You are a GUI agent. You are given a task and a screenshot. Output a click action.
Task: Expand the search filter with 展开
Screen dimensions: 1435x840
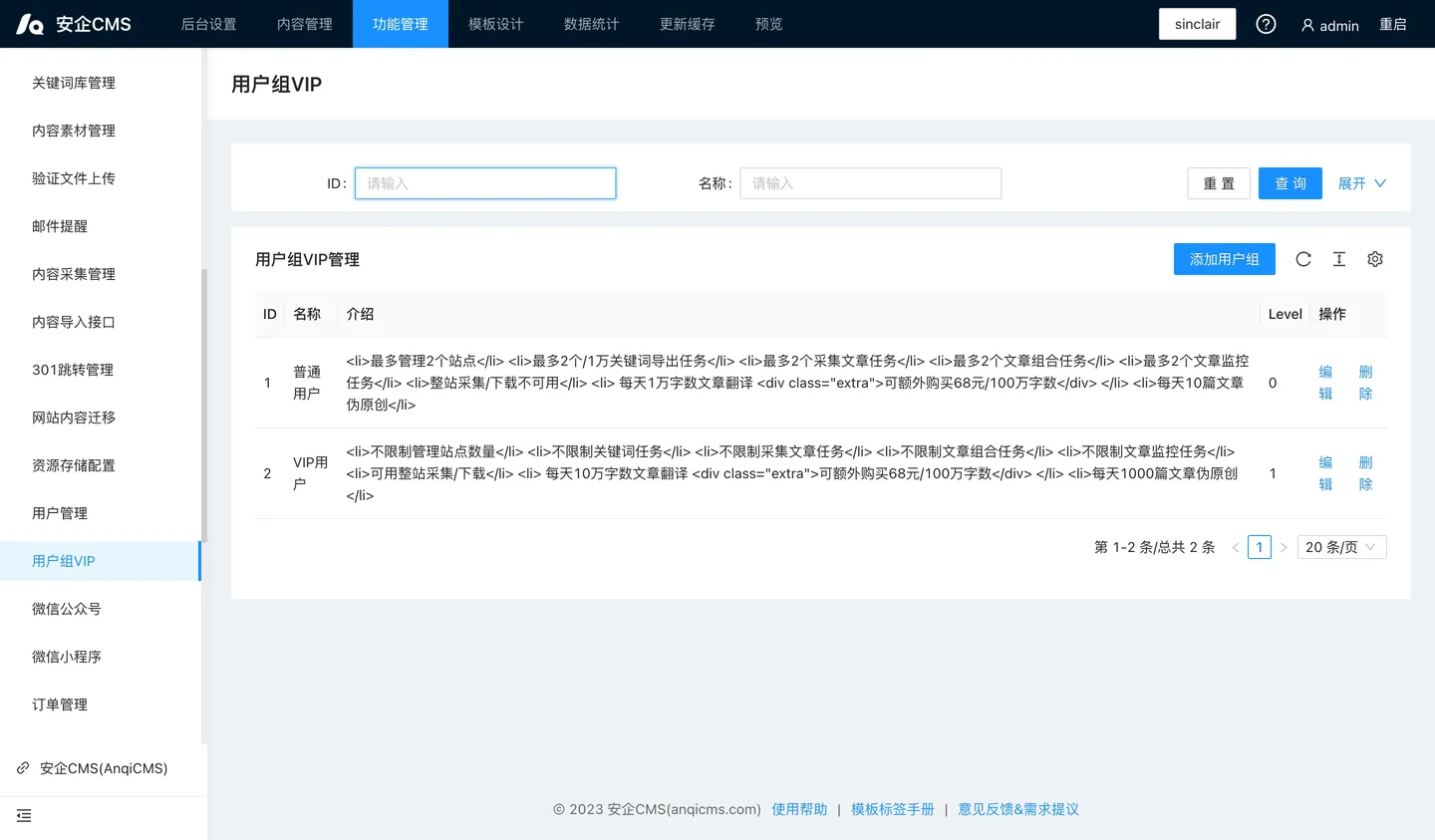click(1361, 183)
